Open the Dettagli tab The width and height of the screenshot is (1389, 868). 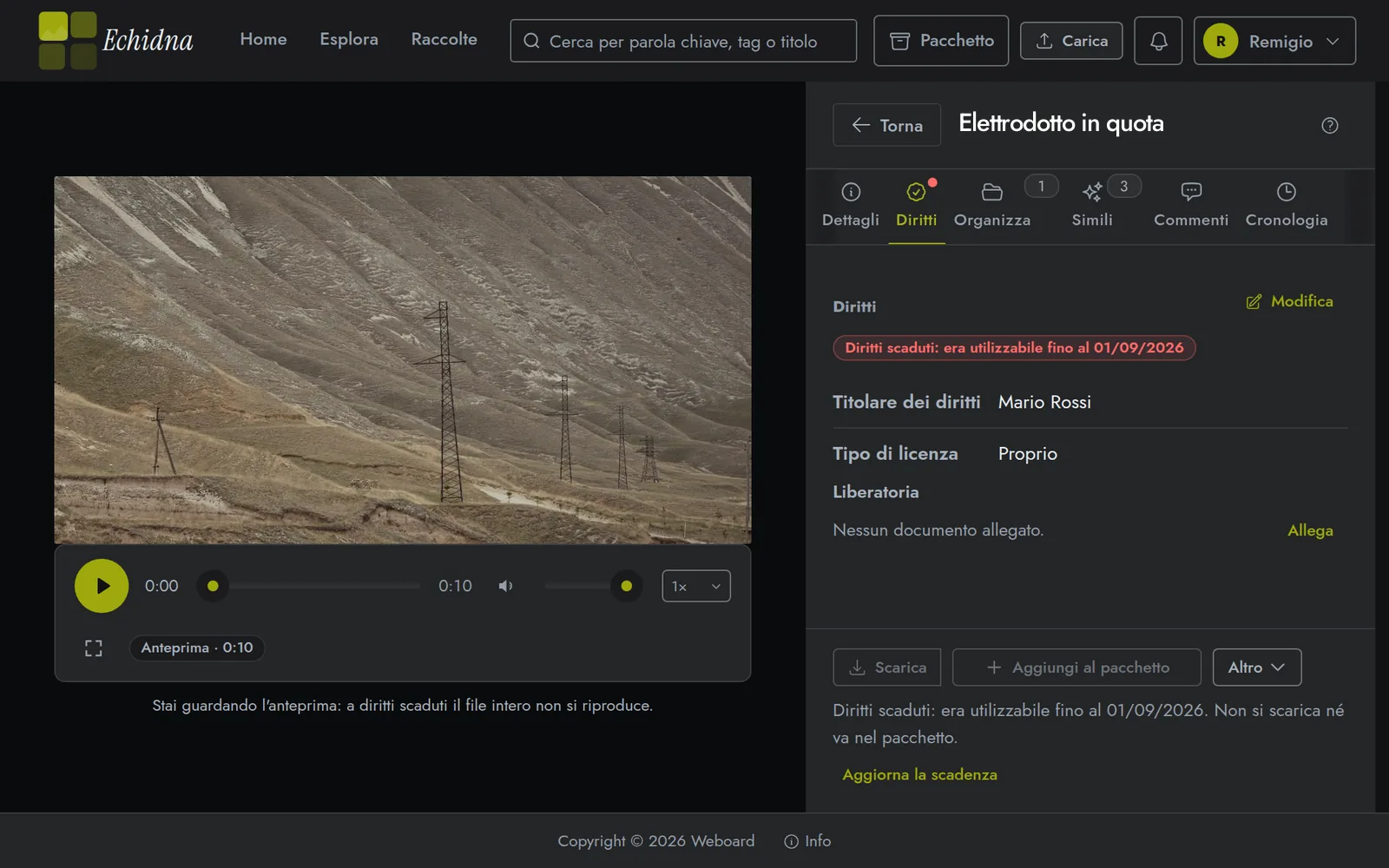(x=851, y=206)
